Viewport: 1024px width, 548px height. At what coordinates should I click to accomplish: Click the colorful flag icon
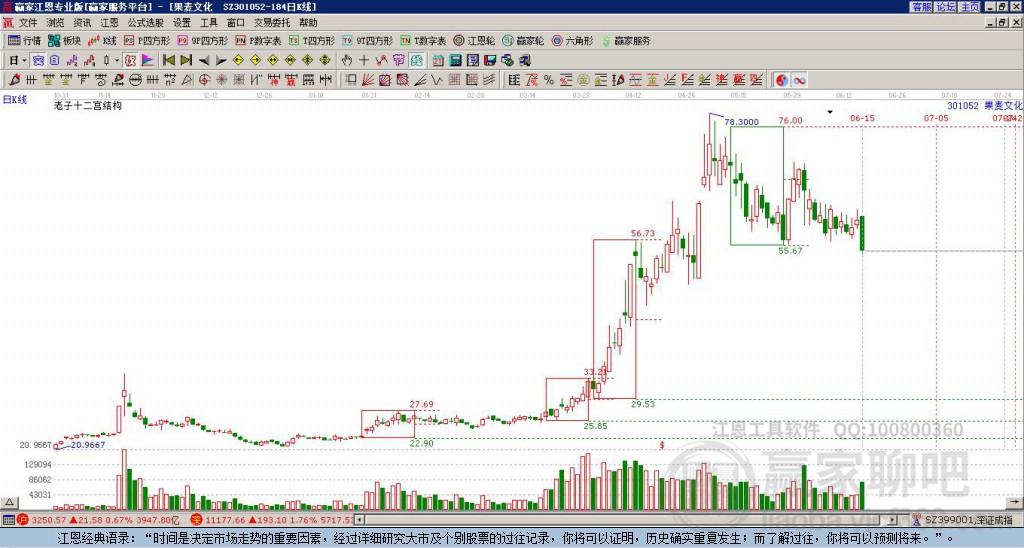148,61
